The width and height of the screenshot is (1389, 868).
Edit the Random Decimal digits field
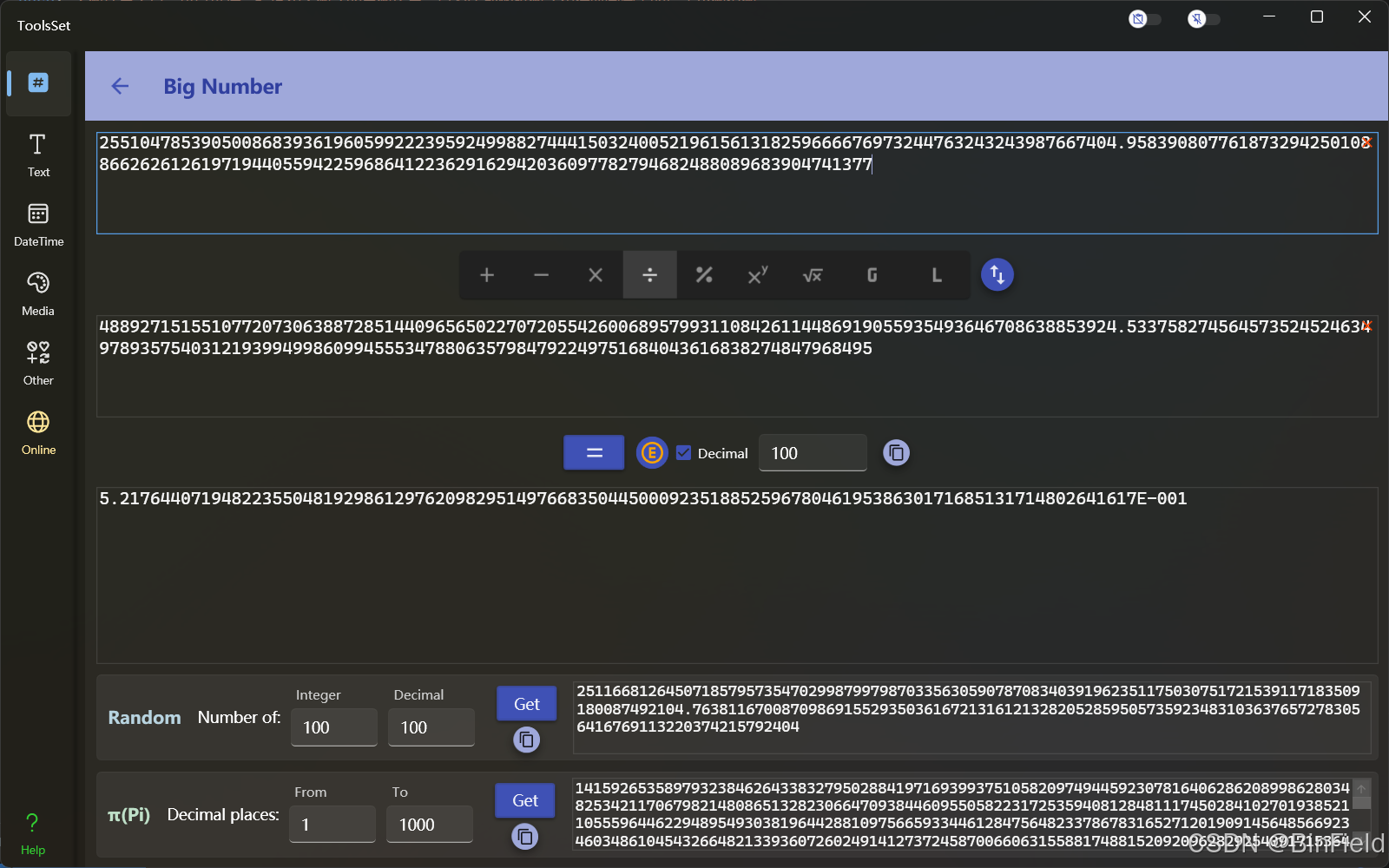(431, 727)
